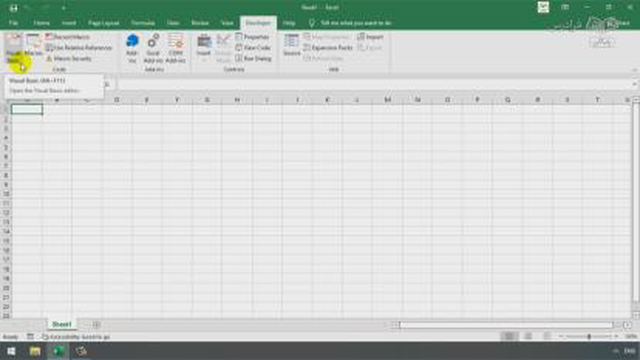Start Record Macro
Screen dimensions: 640x360
pos(67,37)
